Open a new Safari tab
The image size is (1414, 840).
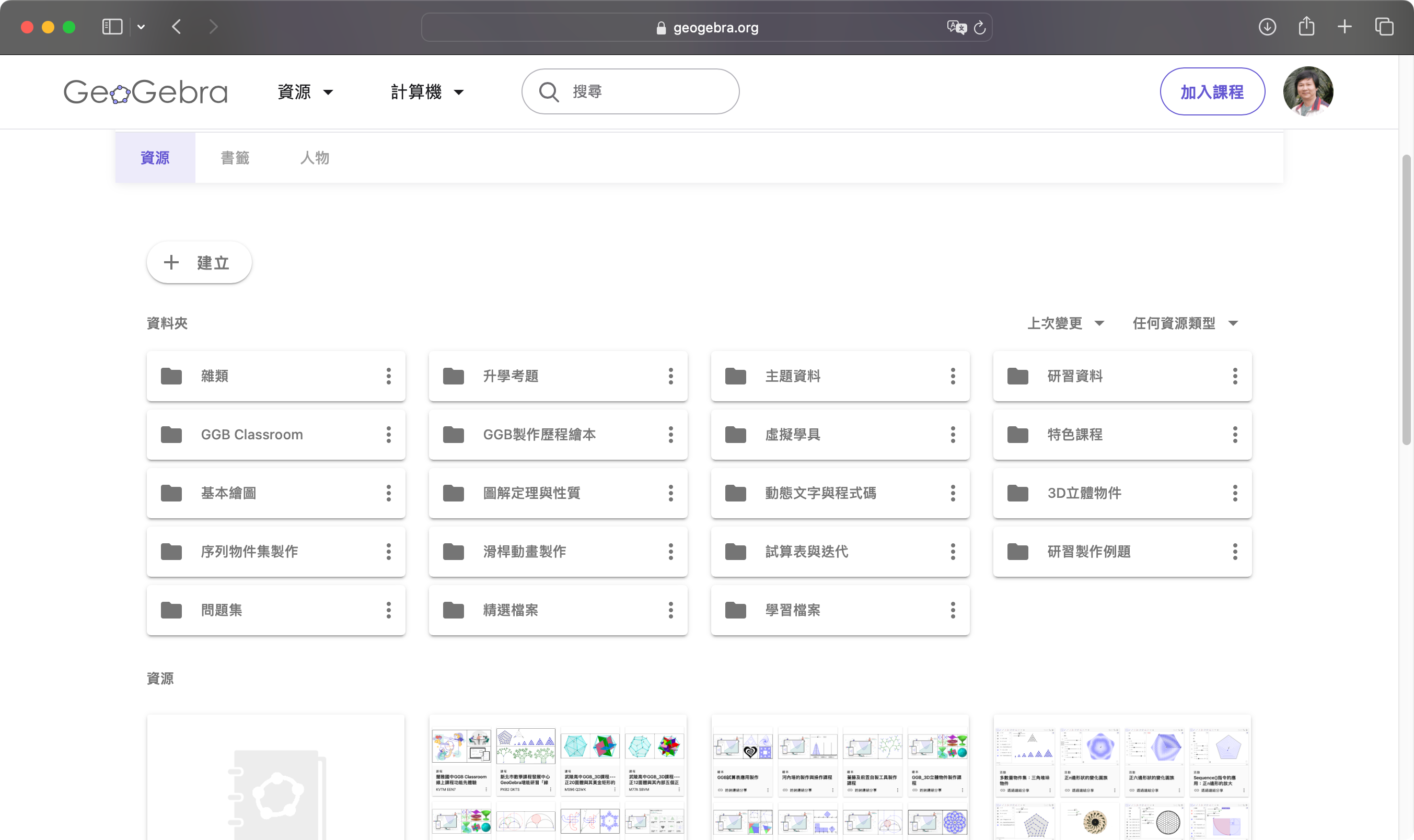coord(1345,27)
